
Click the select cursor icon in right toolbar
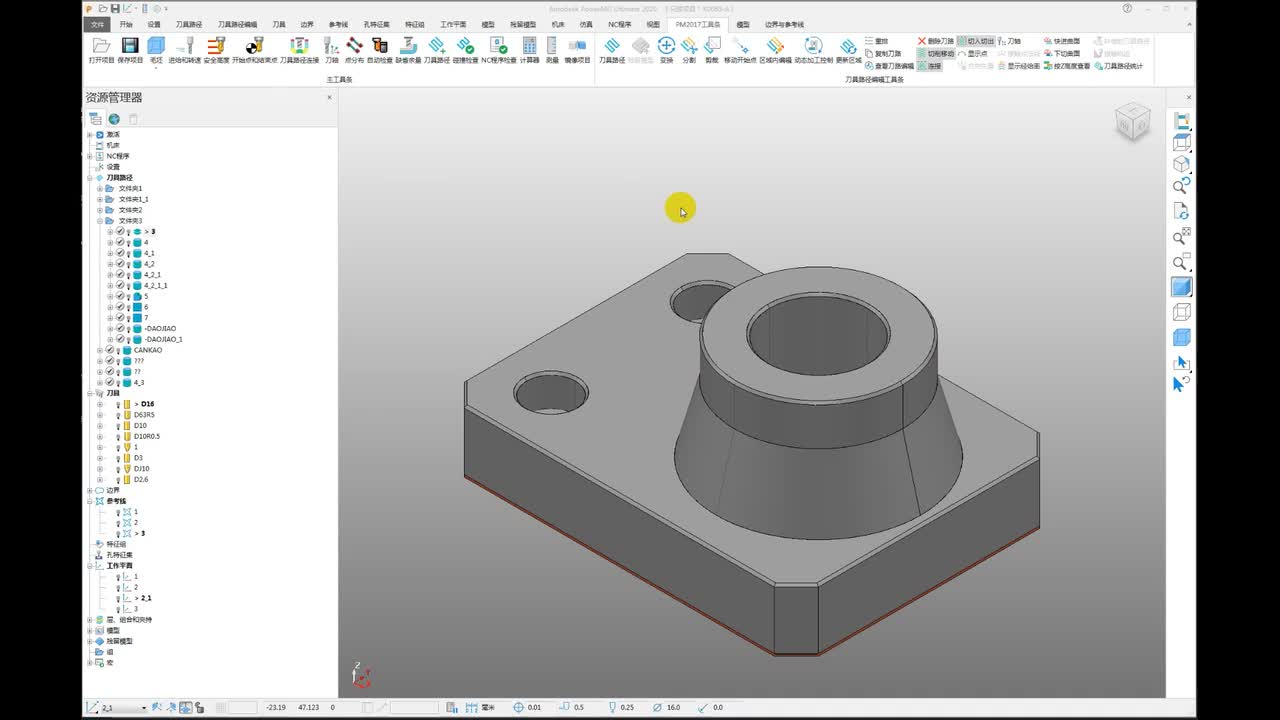click(1181, 363)
